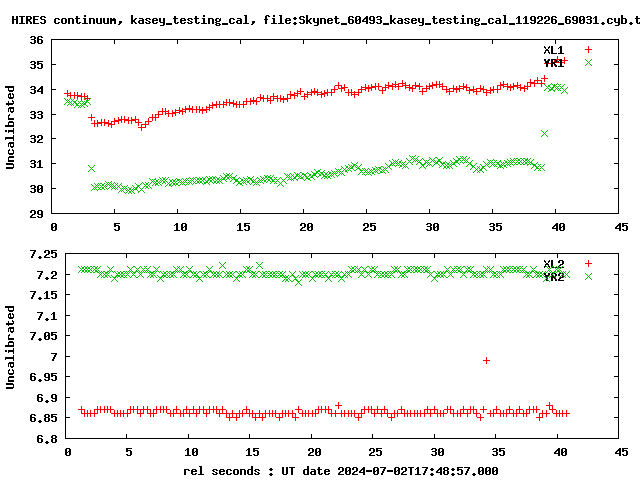Click x-axis tick 45 under the top plot
This screenshot has height=480, width=640.
click(x=621, y=227)
